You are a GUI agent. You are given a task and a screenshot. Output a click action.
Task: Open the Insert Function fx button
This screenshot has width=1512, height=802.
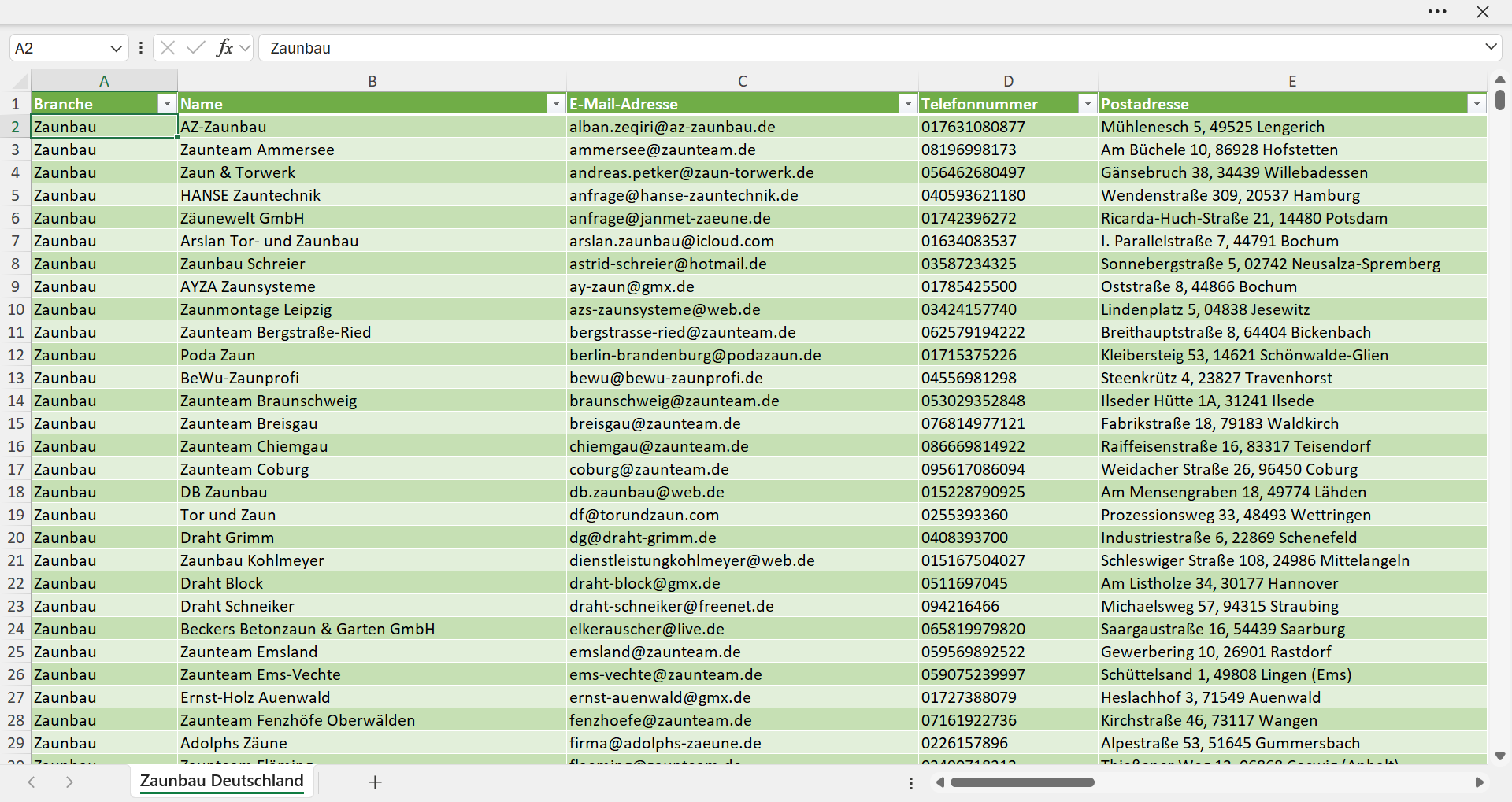pos(224,48)
